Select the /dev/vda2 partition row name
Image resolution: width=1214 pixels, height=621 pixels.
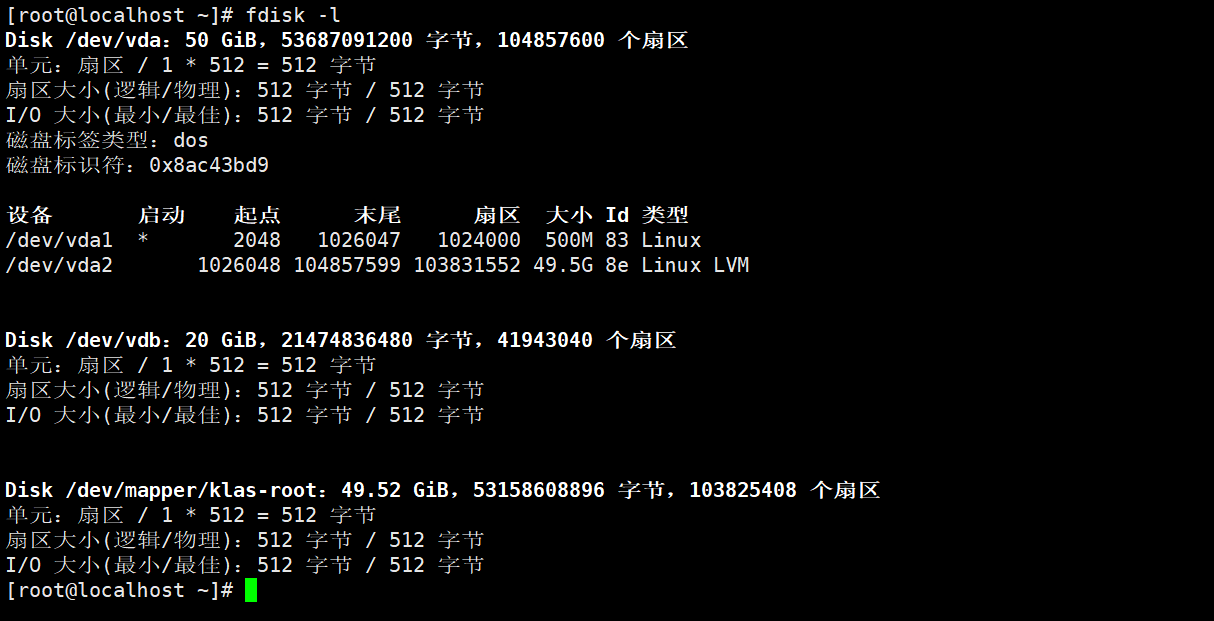pos(59,265)
